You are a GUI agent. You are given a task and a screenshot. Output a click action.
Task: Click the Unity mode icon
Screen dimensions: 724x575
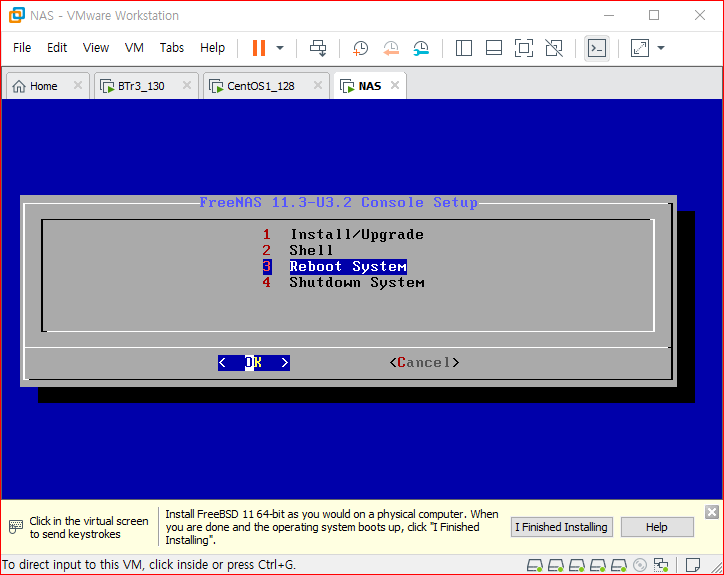(x=554, y=48)
